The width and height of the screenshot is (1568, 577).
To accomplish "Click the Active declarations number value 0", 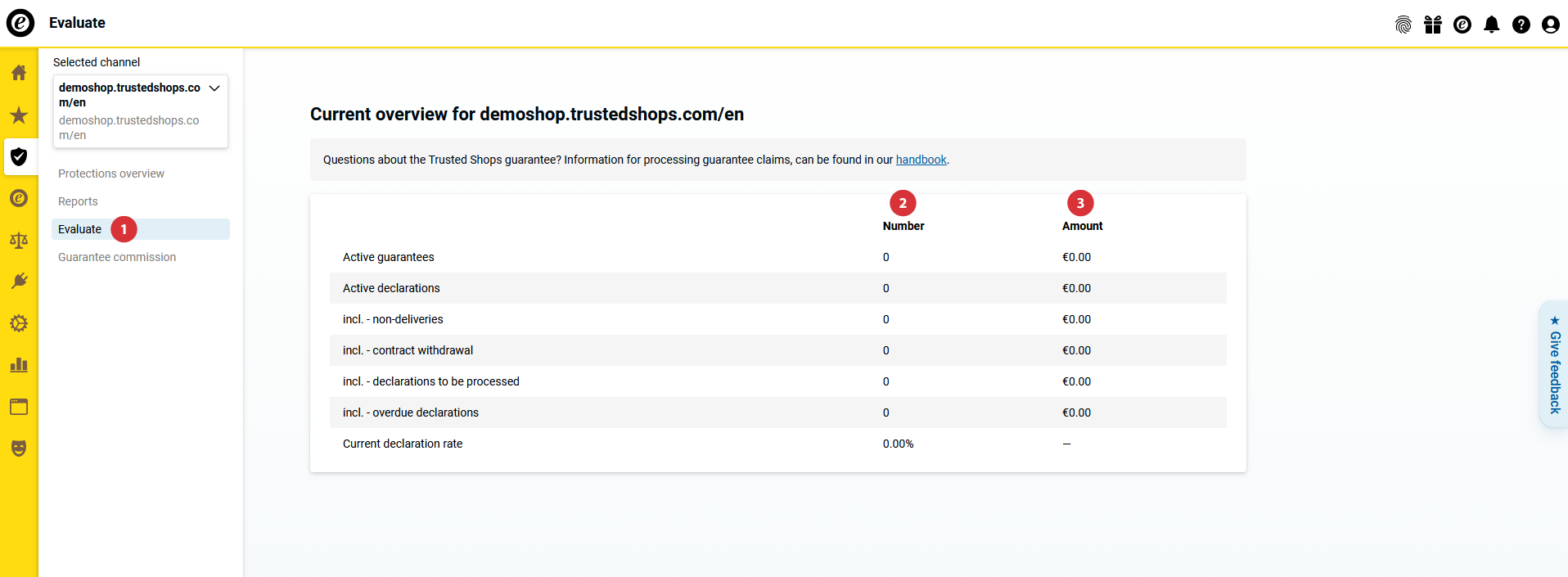I will [x=886, y=288].
